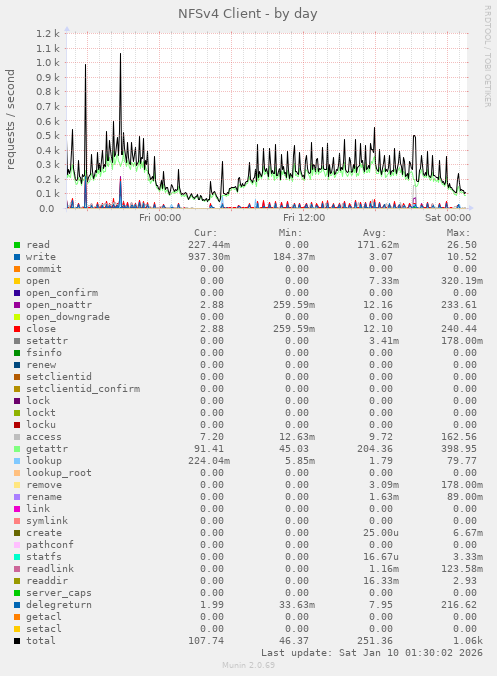Click the 'write' legend label

tap(41, 257)
